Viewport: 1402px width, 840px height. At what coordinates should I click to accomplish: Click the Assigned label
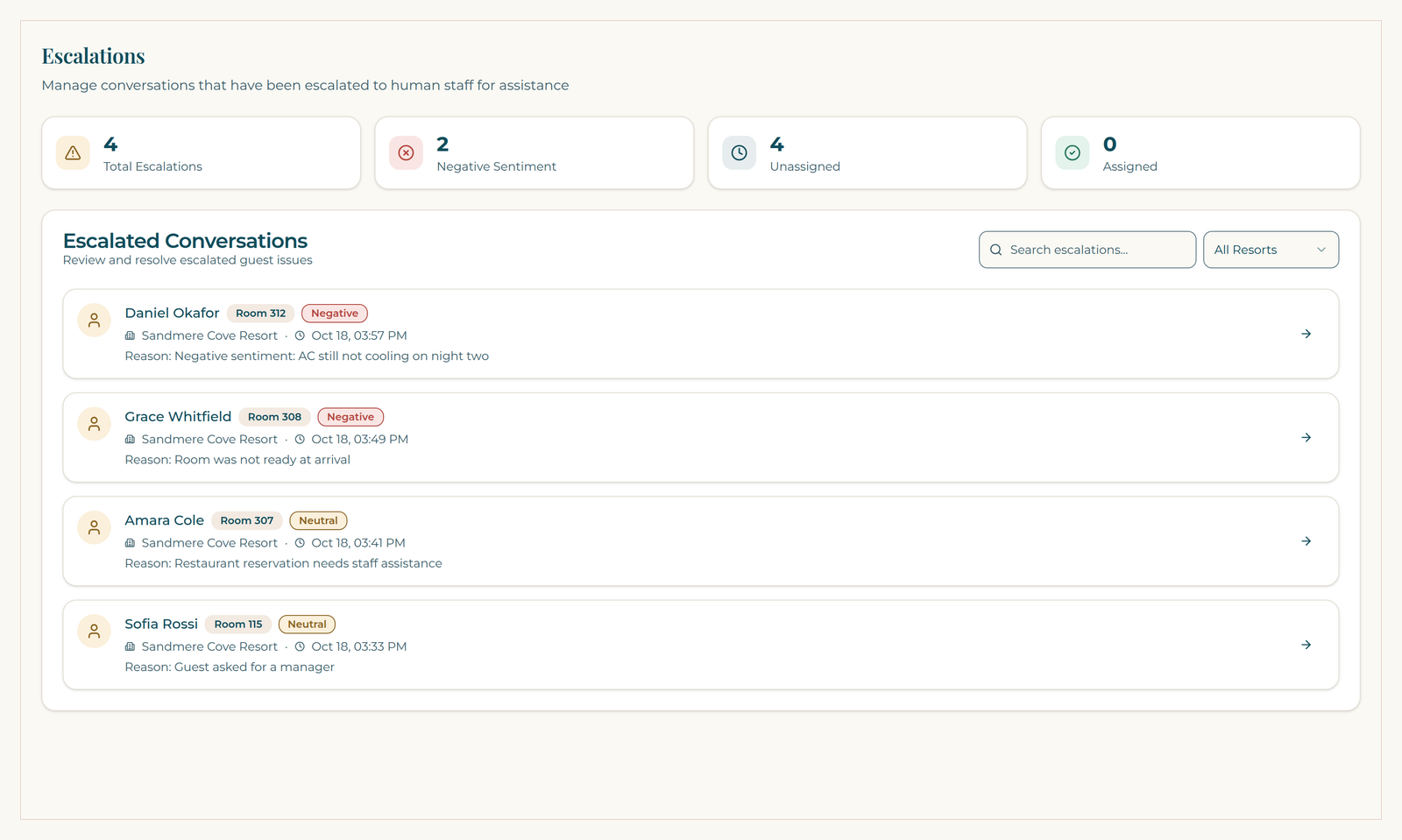(x=1129, y=166)
